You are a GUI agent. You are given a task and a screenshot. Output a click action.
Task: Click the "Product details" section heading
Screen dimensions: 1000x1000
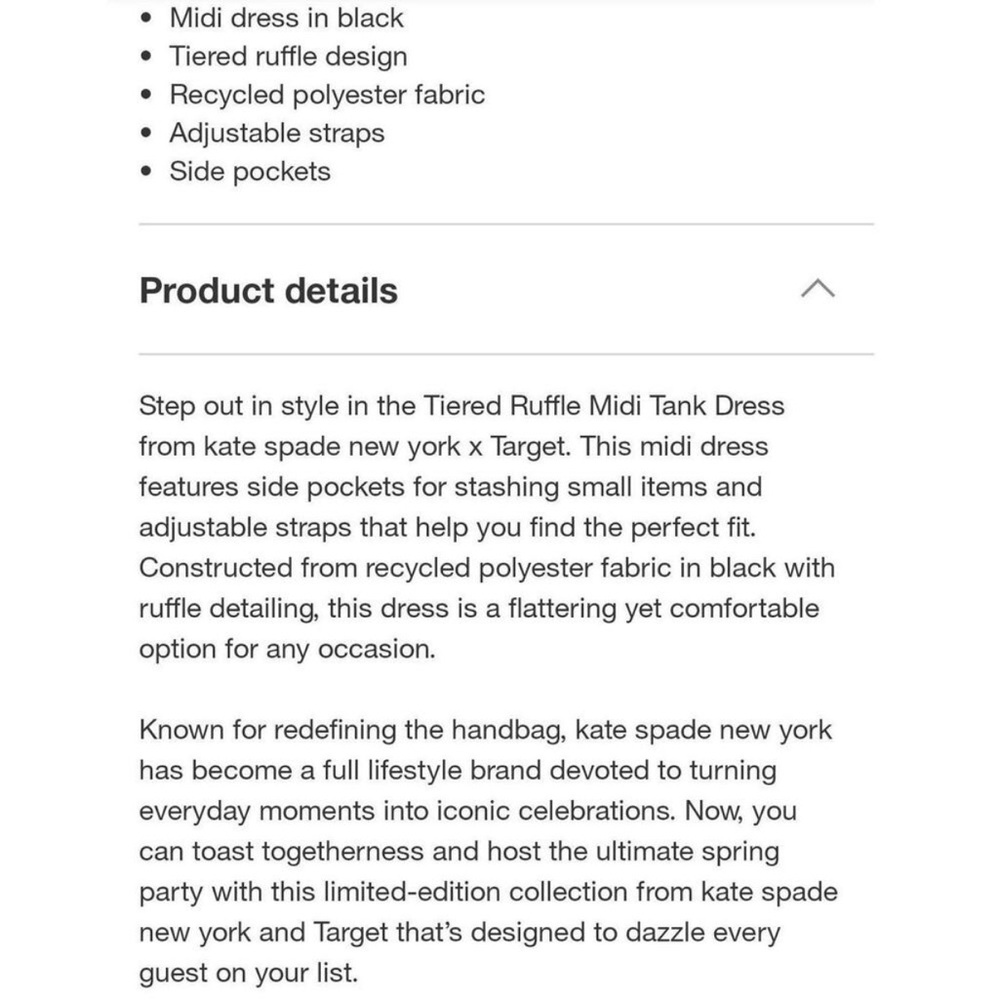point(268,291)
